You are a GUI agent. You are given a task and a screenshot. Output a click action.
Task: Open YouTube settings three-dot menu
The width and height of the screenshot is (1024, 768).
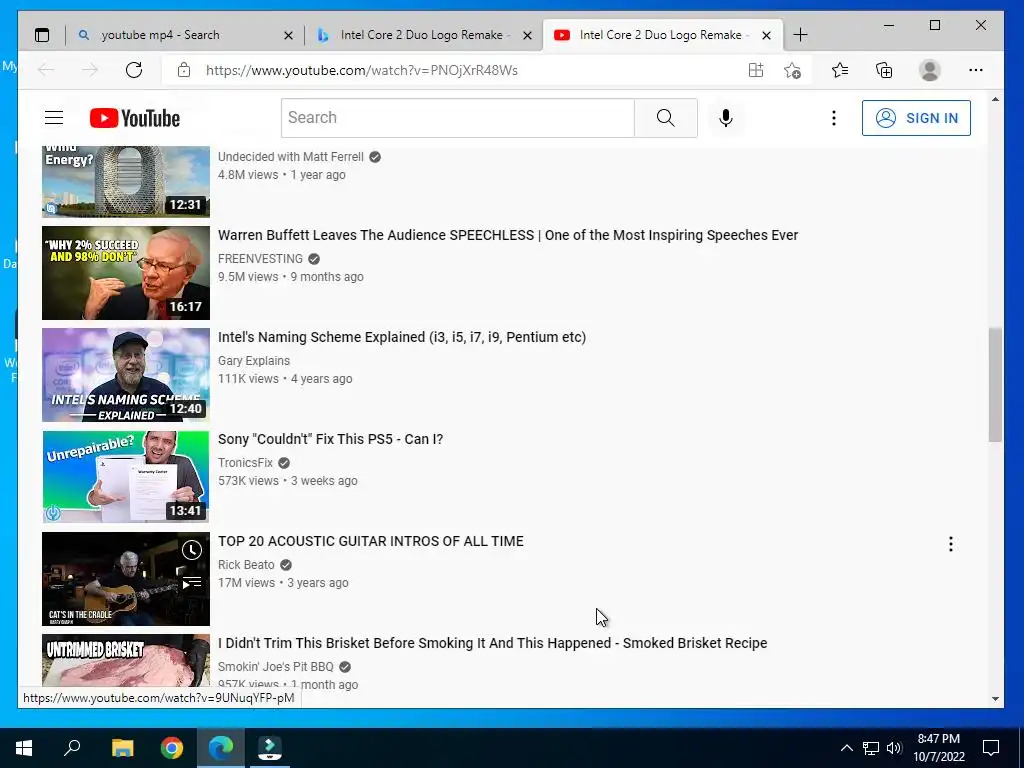pos(833,118)
